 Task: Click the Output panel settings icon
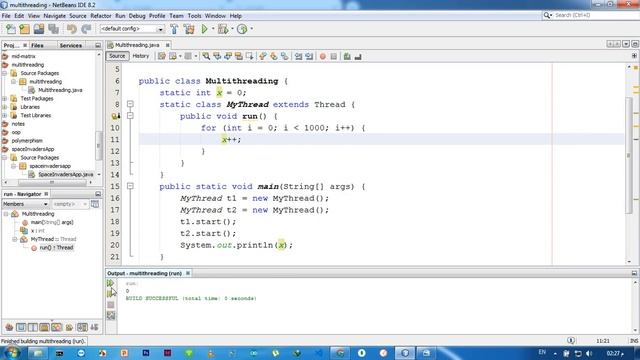[x=111, y=315]
